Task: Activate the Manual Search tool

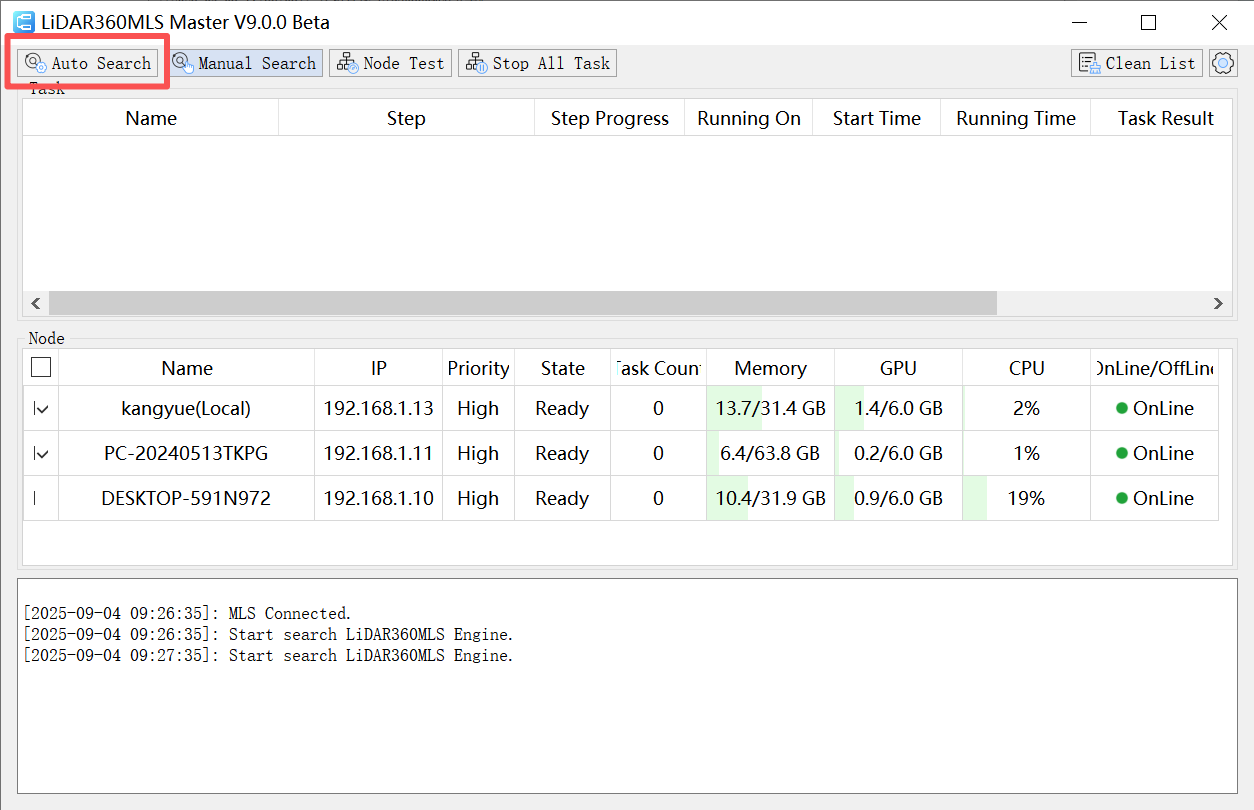Action: coord(245,63)
